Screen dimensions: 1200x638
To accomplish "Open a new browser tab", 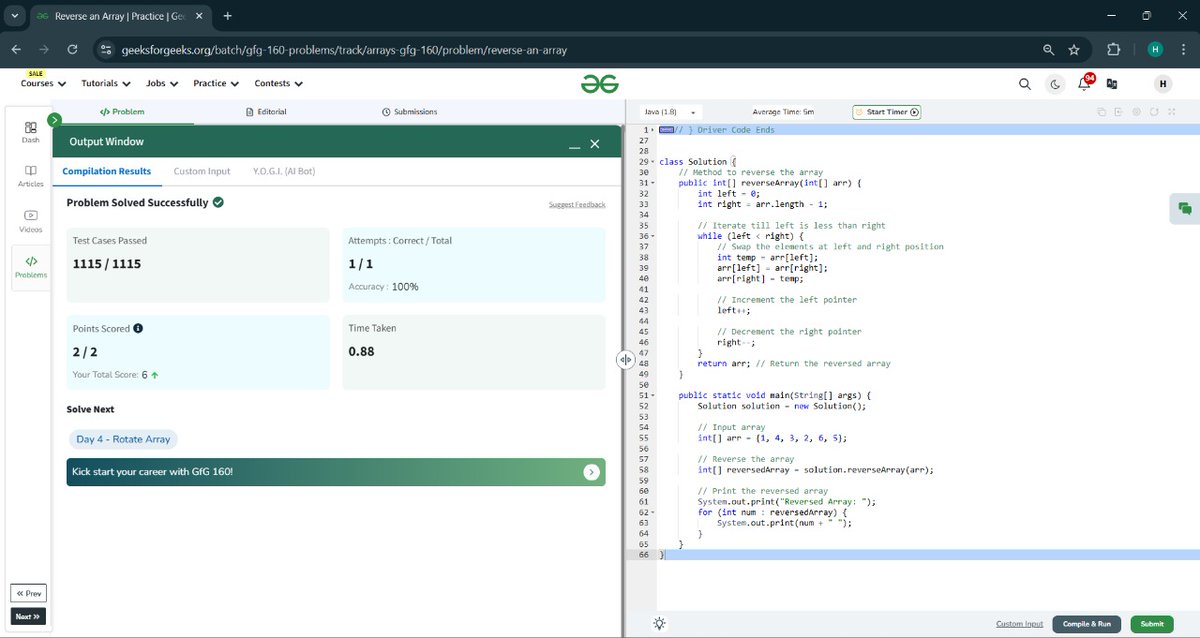I will pyautogui.click(x=228, y=16).
